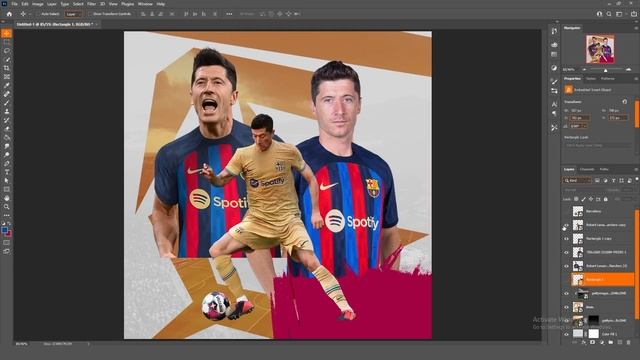Open the rotation angle dropdown in Properties
Image resolution: width=640 pixels, height=360 pixels.
[579, 126]
